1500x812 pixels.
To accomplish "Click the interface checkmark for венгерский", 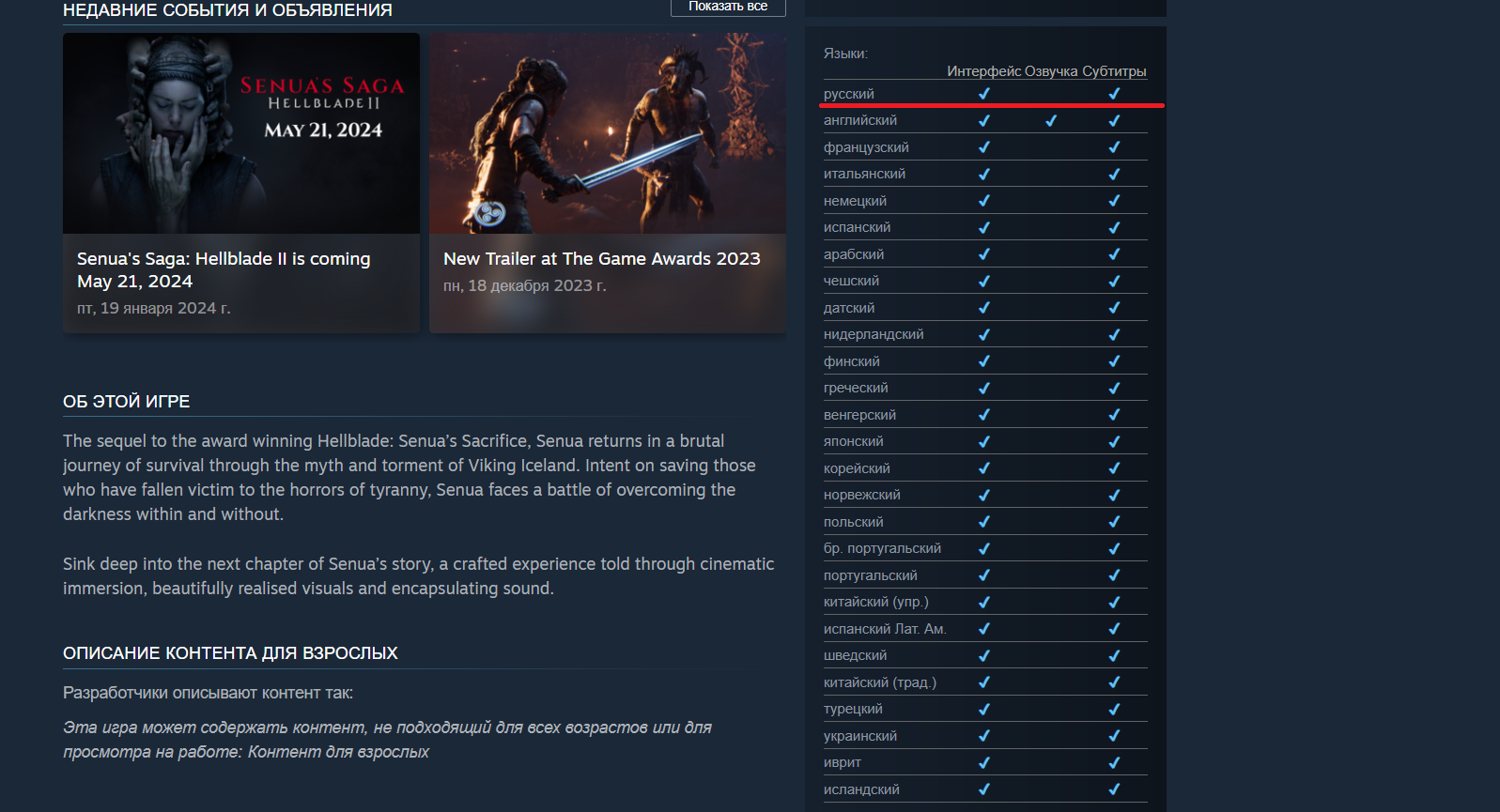I will (x=984, y=415).
